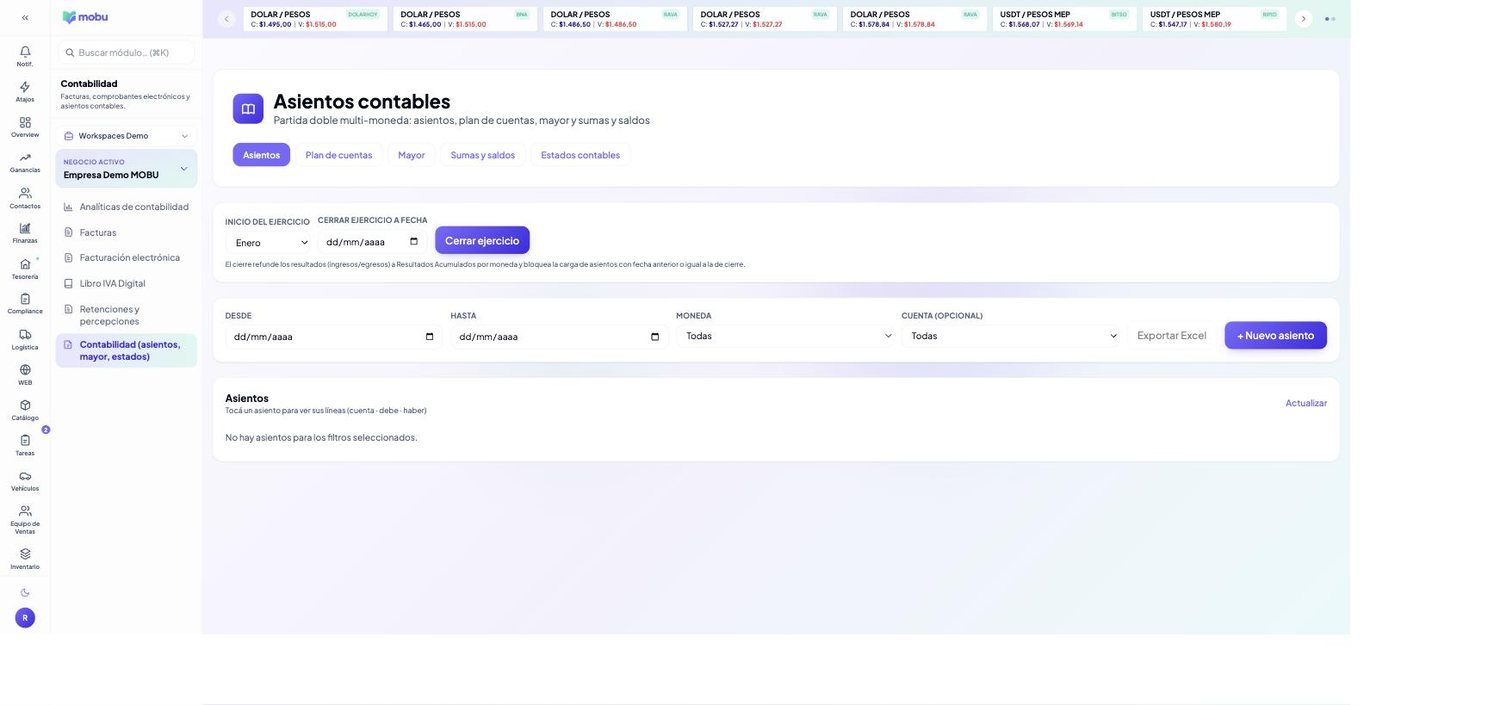Click Cerrar ejercicio button

482,240
